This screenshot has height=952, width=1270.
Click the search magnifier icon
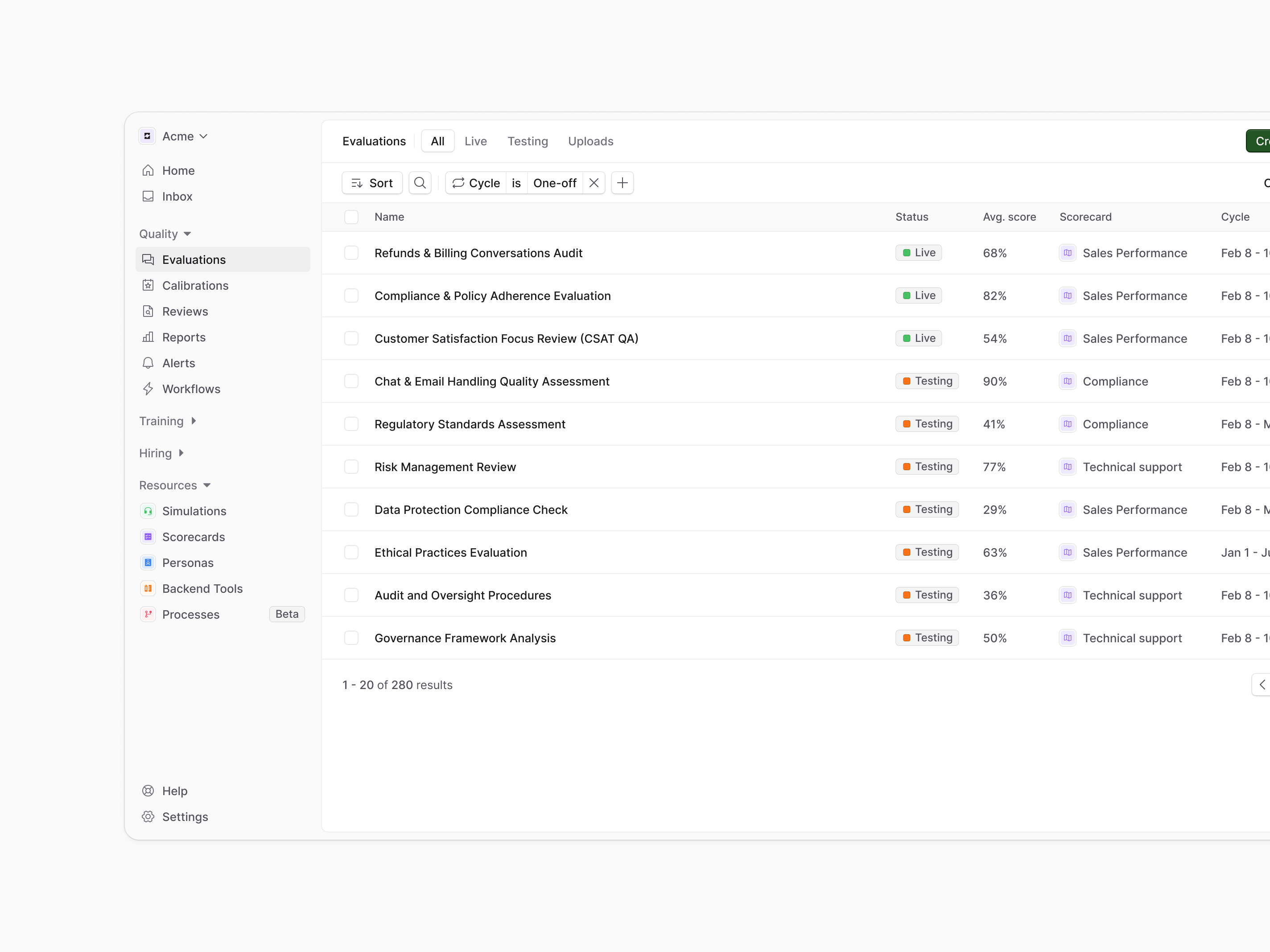pos(420,183)
